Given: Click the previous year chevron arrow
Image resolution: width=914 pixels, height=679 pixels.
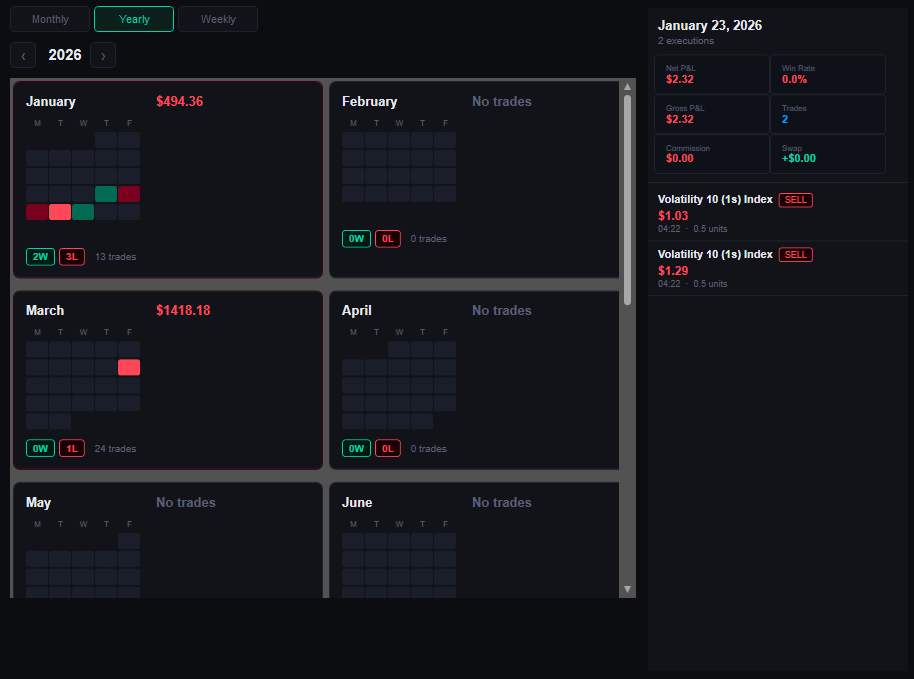Looking at the screenshot, I should (x=22, y=55).
